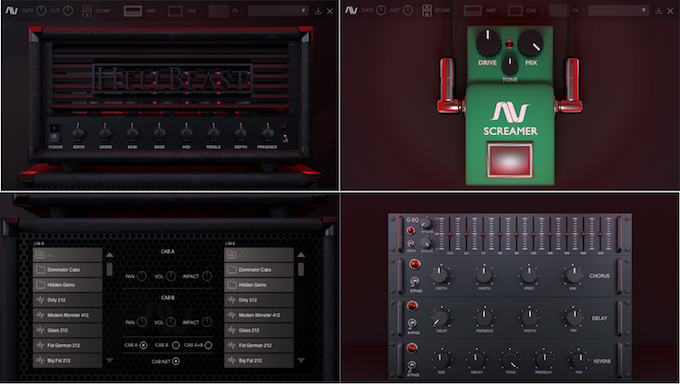Load Glass 212 in the CAB B list
Image resolution: width=680 pixels, height=384 pixels.
[x=259, y=331]
